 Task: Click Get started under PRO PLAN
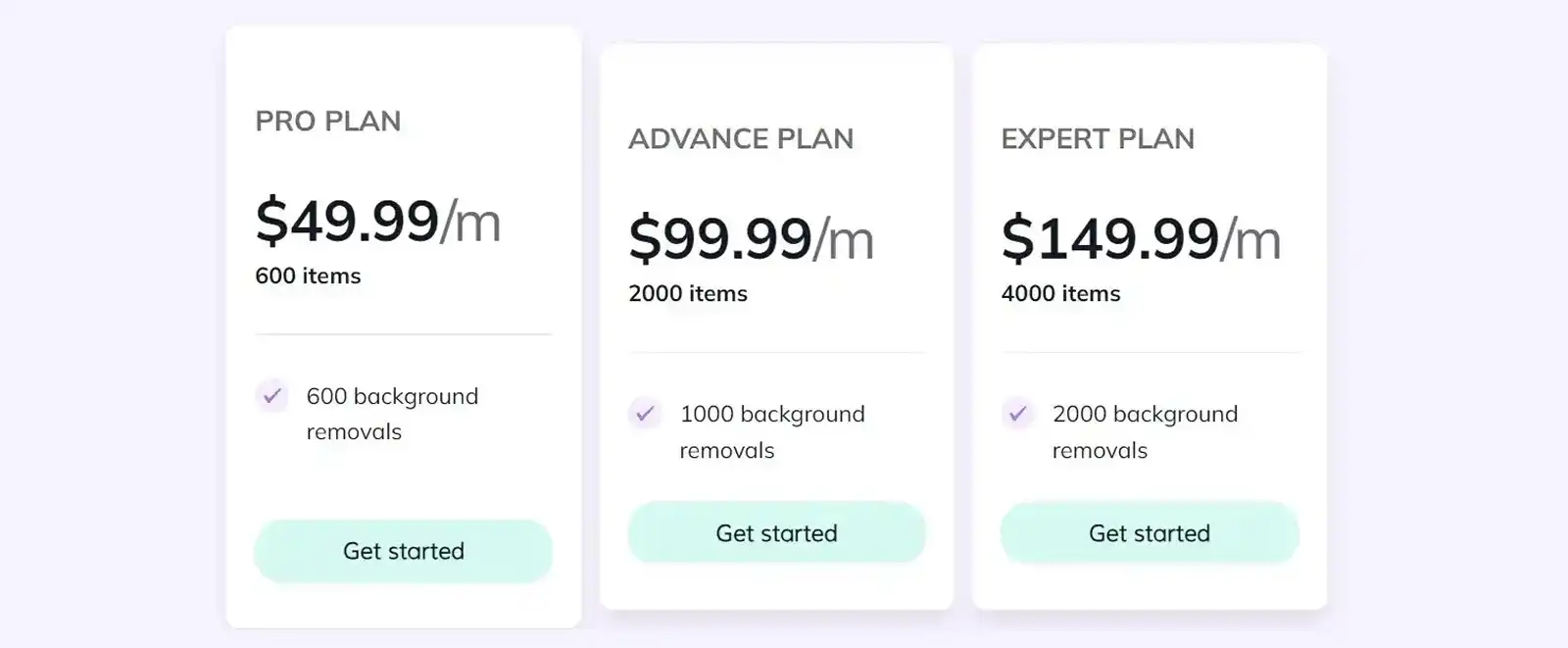click(x=403, y=551)
